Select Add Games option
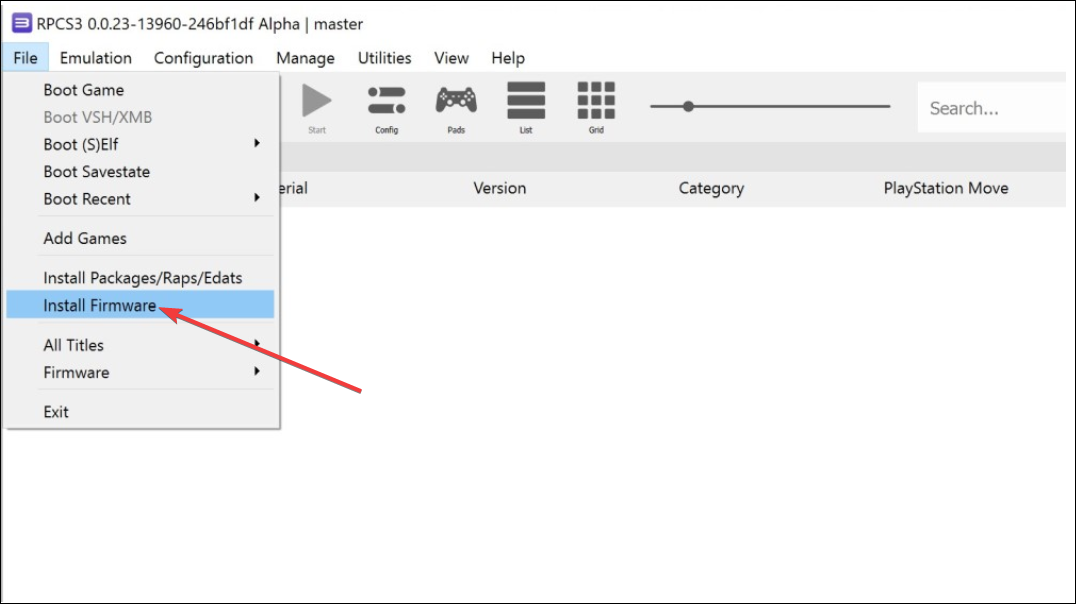Screen dimensions: 1076x604 [85, 238]
